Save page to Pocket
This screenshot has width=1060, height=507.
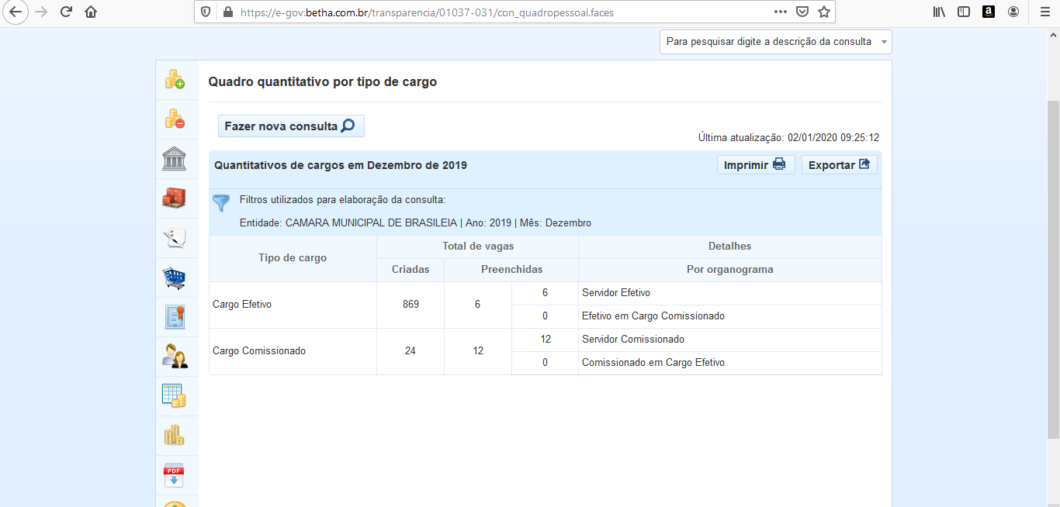click(x=803, y=12)
